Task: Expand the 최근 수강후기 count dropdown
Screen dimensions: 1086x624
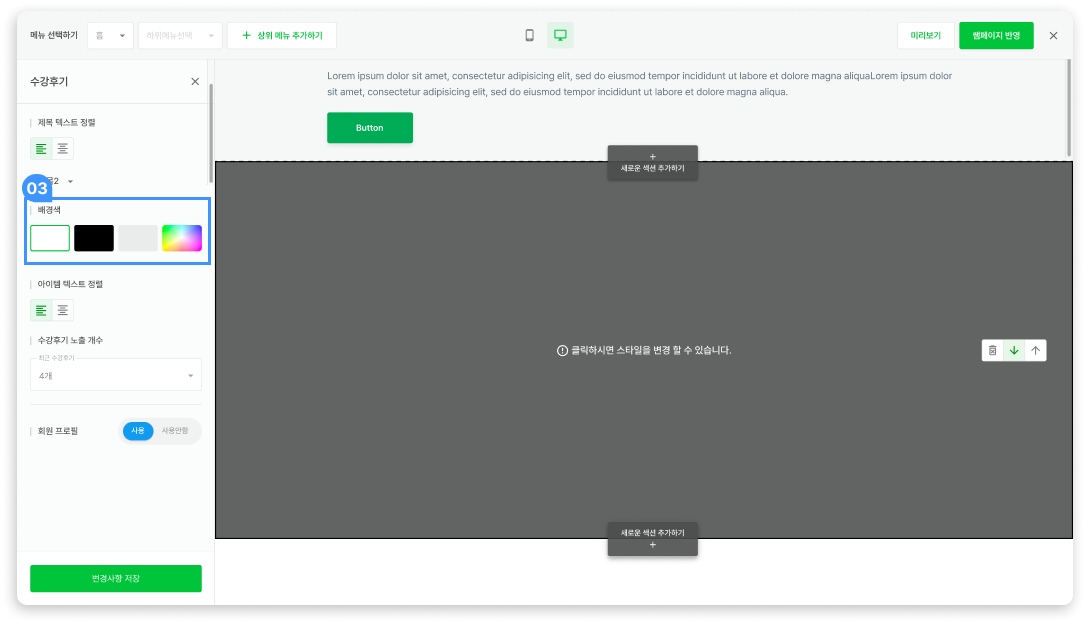Action: pyautogui.click(x=116, y=376)
